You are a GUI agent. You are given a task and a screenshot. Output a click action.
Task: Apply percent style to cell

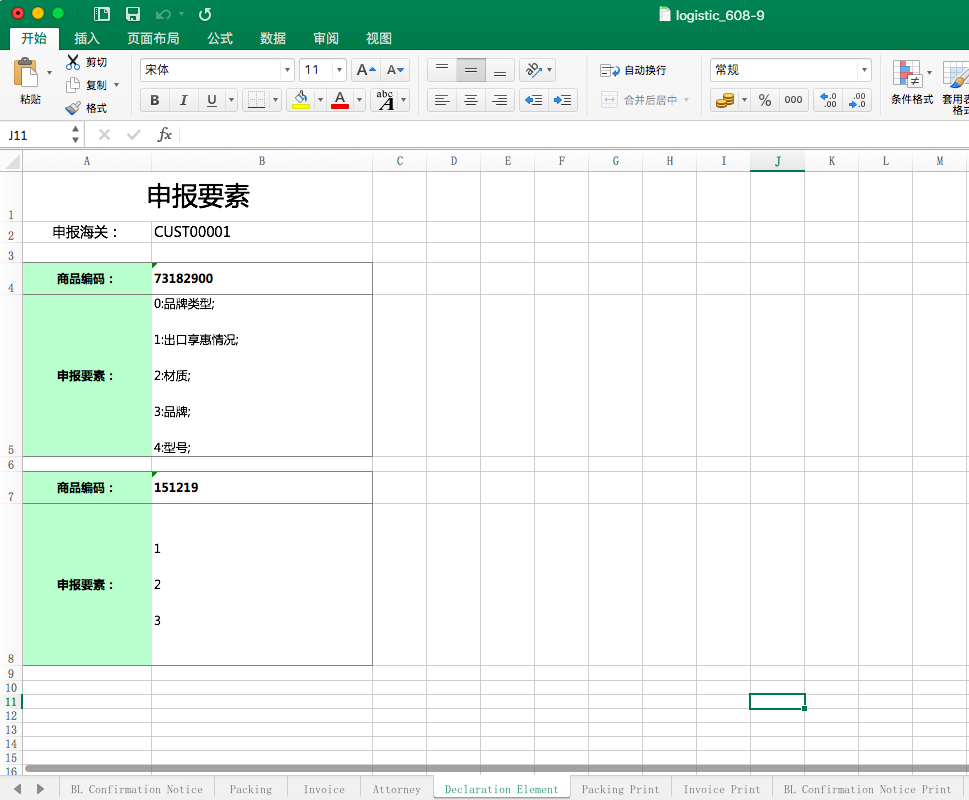(x=765, y=100)
